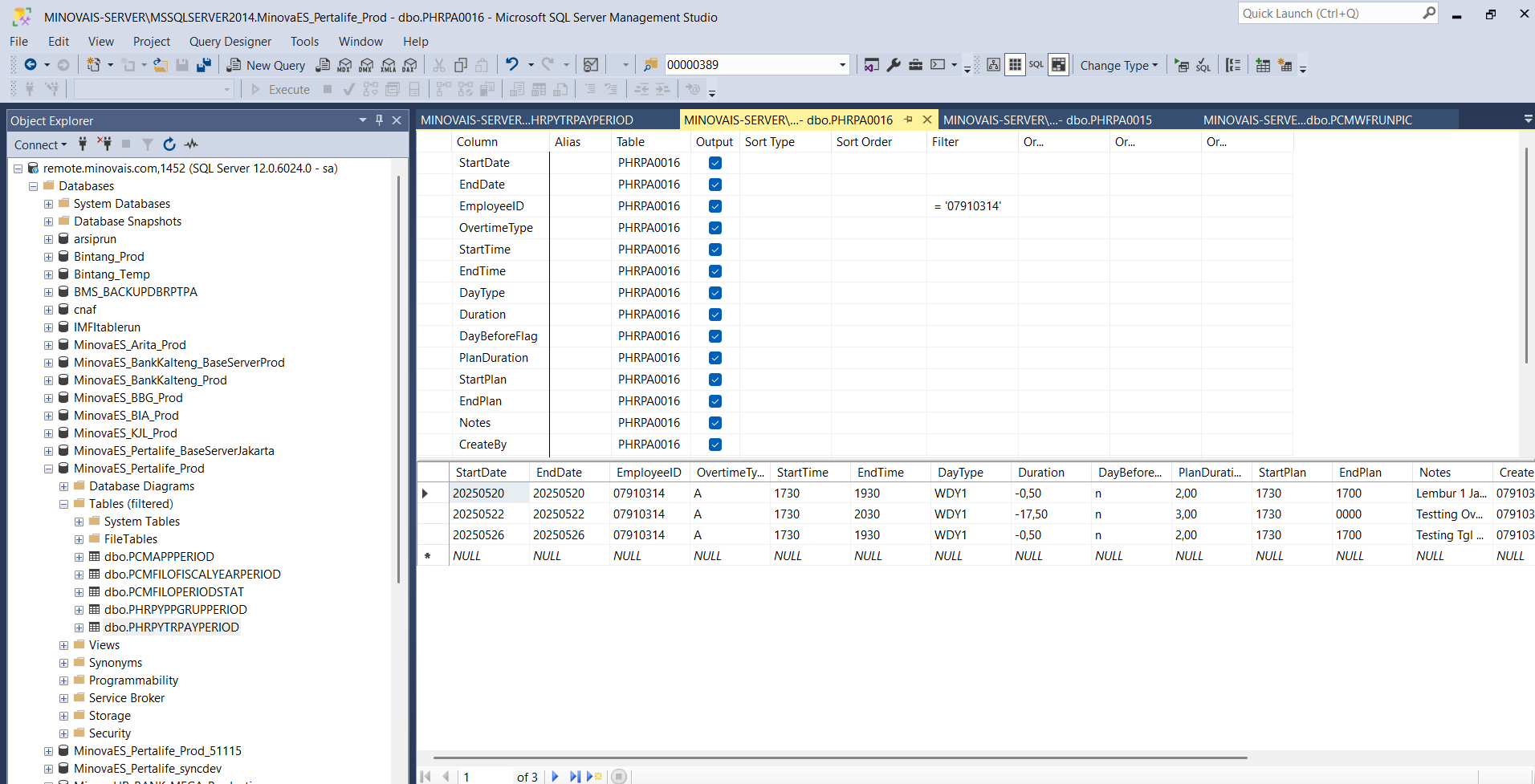Click the Disconnect icon in Object Explorer
Screen dimensions: 1535x784
coord(104,144)
